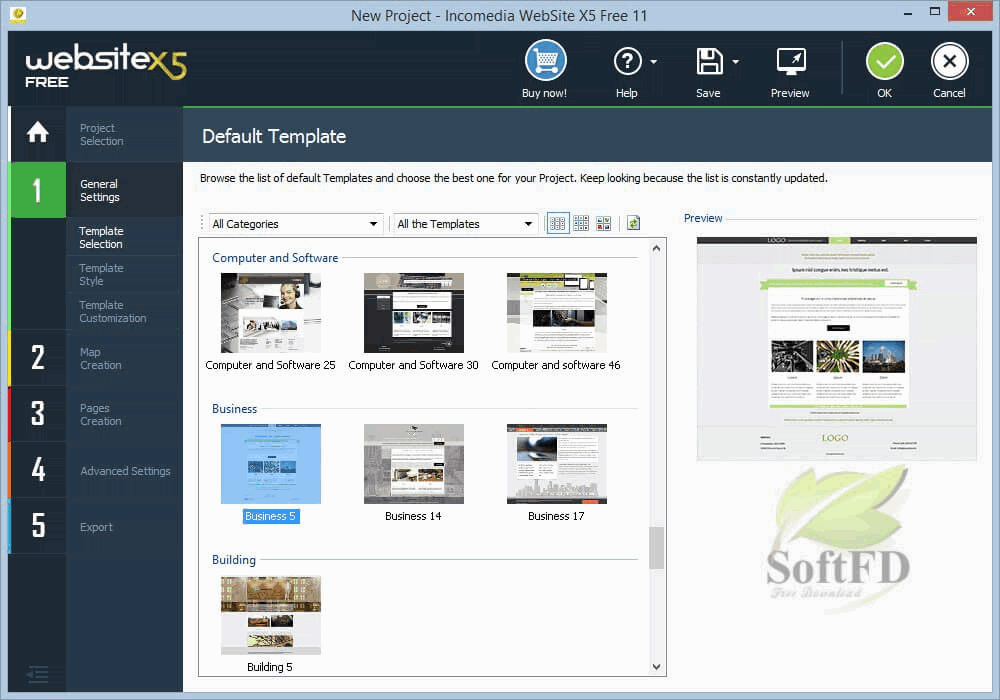Select the Computer and Software 25 template
This screenshot has width=1000, height=700.
coord(270,312)
